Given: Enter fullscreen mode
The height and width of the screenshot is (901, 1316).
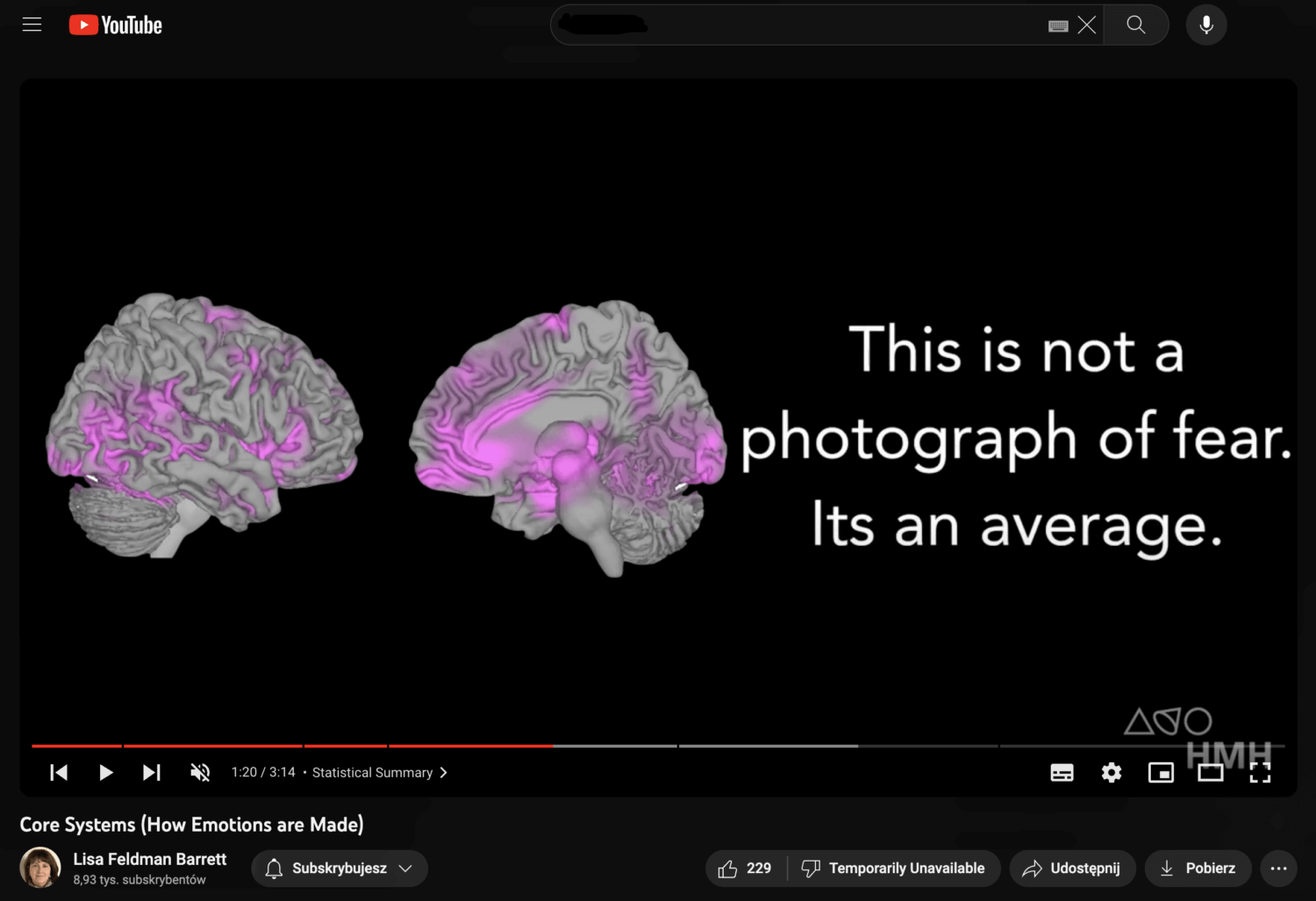Looking at the screenshot, I should point(1260,772).
